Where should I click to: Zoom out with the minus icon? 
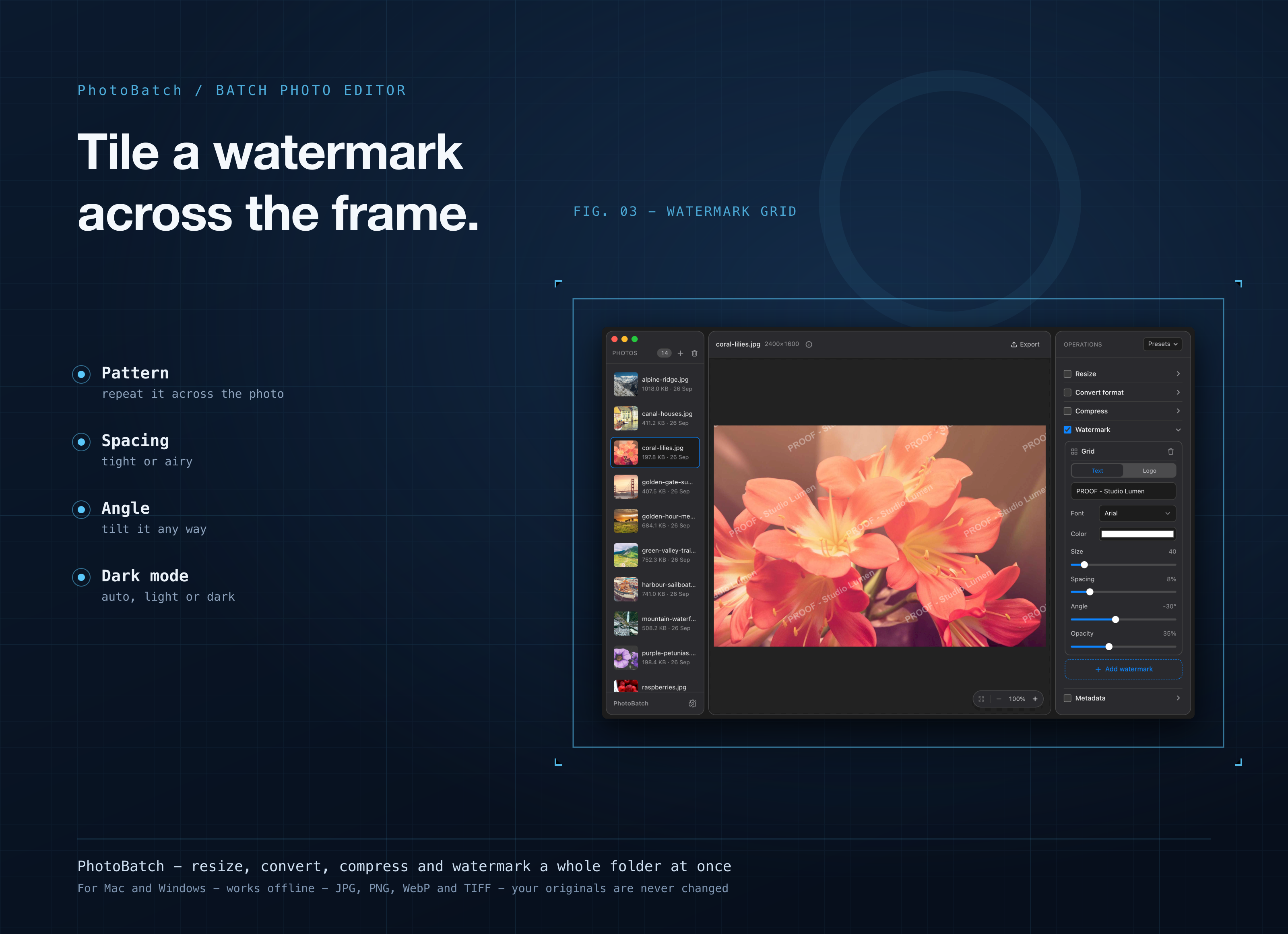click(x=999, y=699)
